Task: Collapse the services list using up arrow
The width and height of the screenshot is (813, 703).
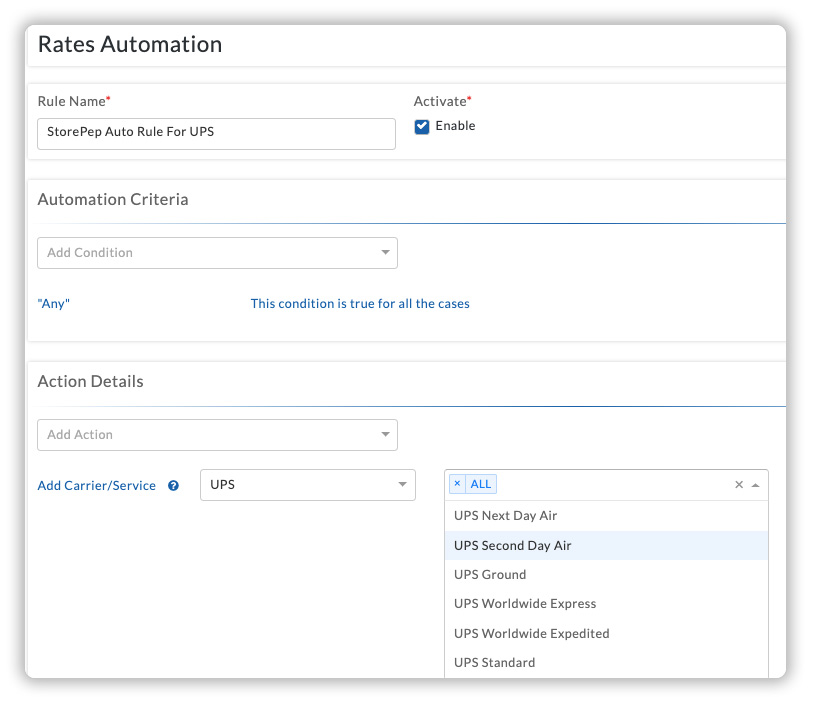Action: [x=755, y=485]
